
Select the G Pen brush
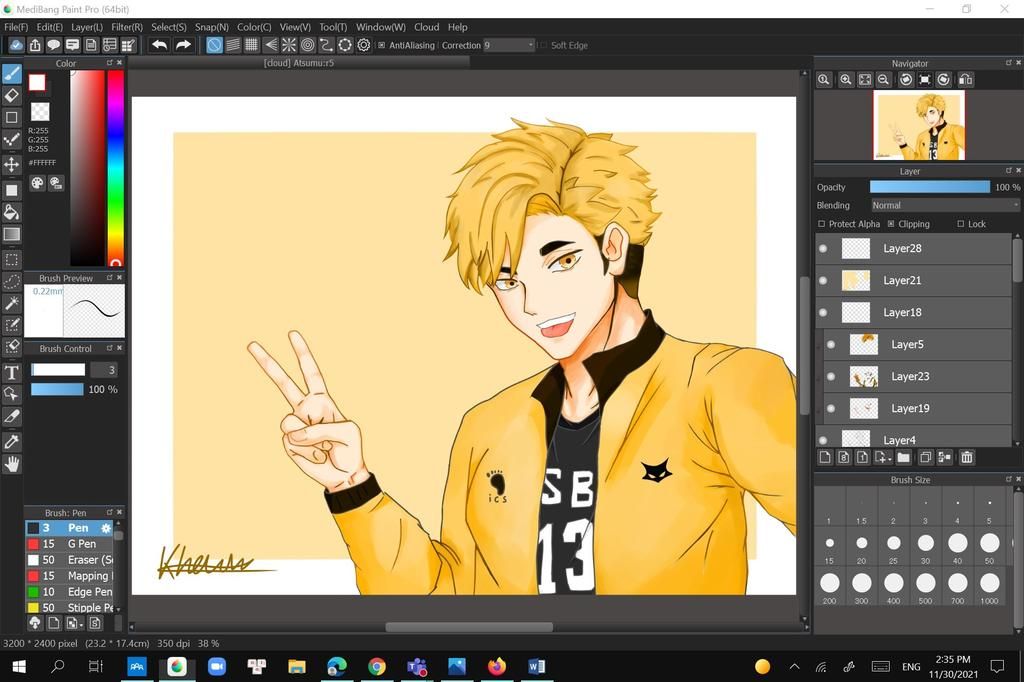(70, 544)
